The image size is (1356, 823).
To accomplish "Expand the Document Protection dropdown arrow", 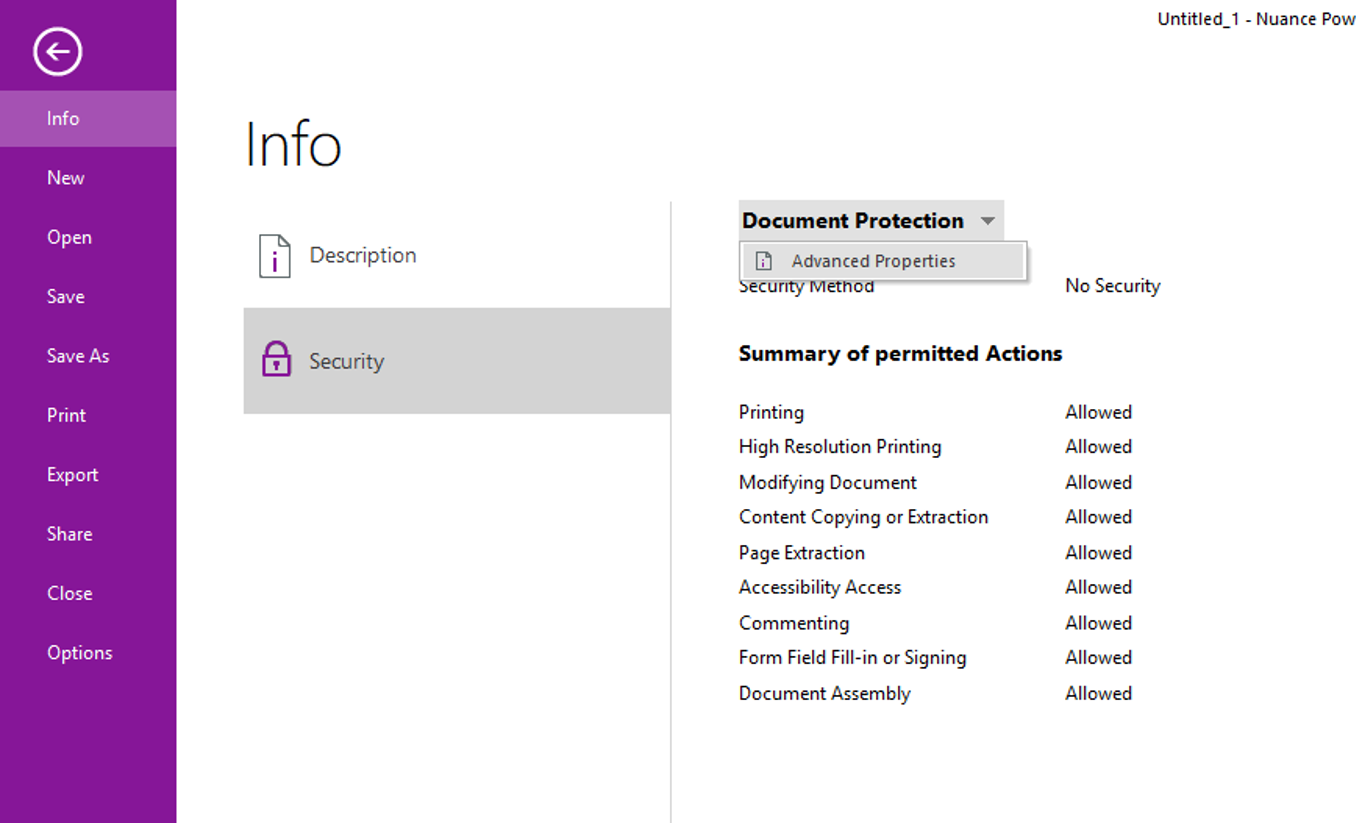I will tap(987, 221).
